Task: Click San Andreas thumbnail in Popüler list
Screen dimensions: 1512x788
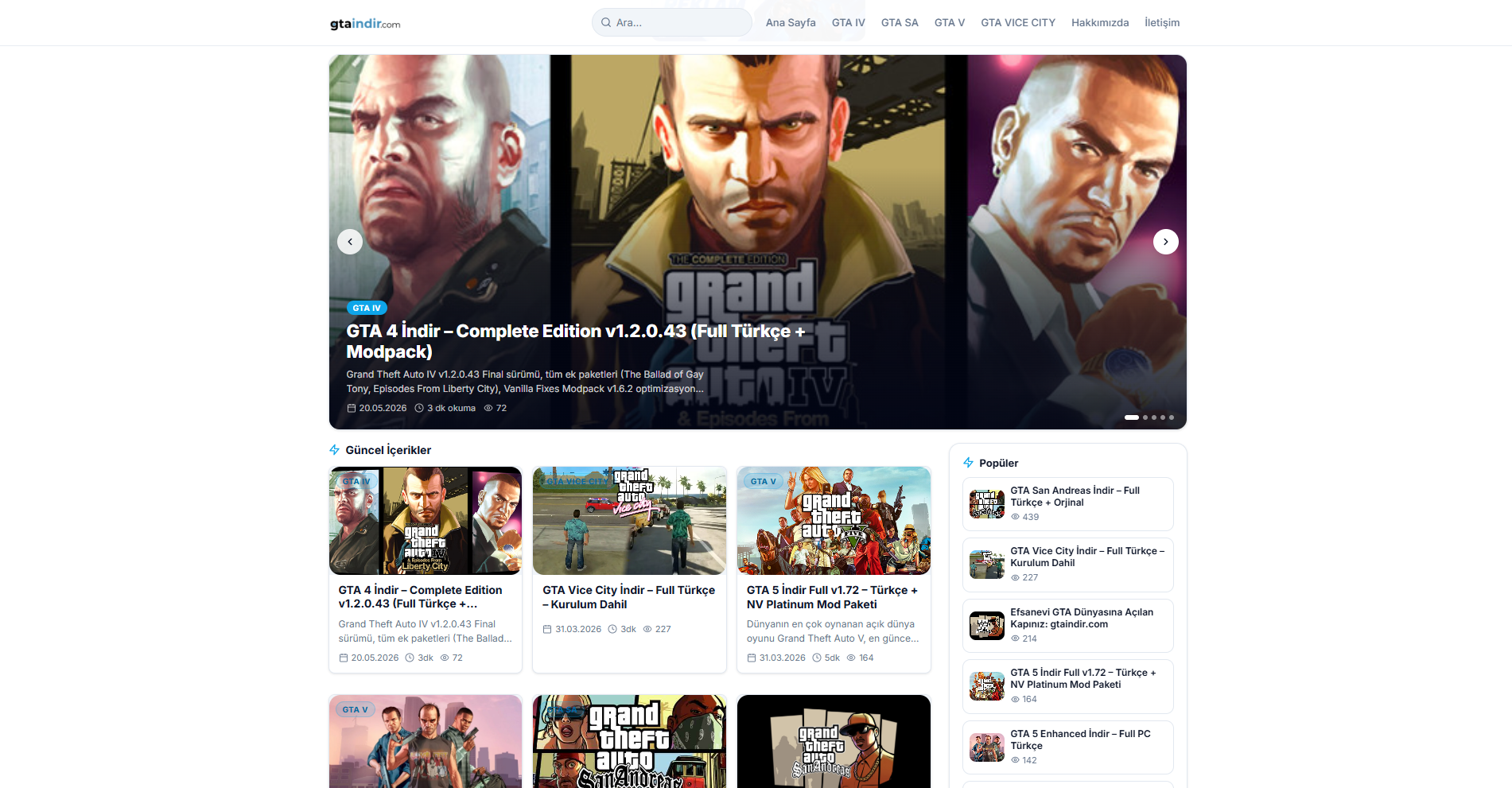Action: [987, 504]
